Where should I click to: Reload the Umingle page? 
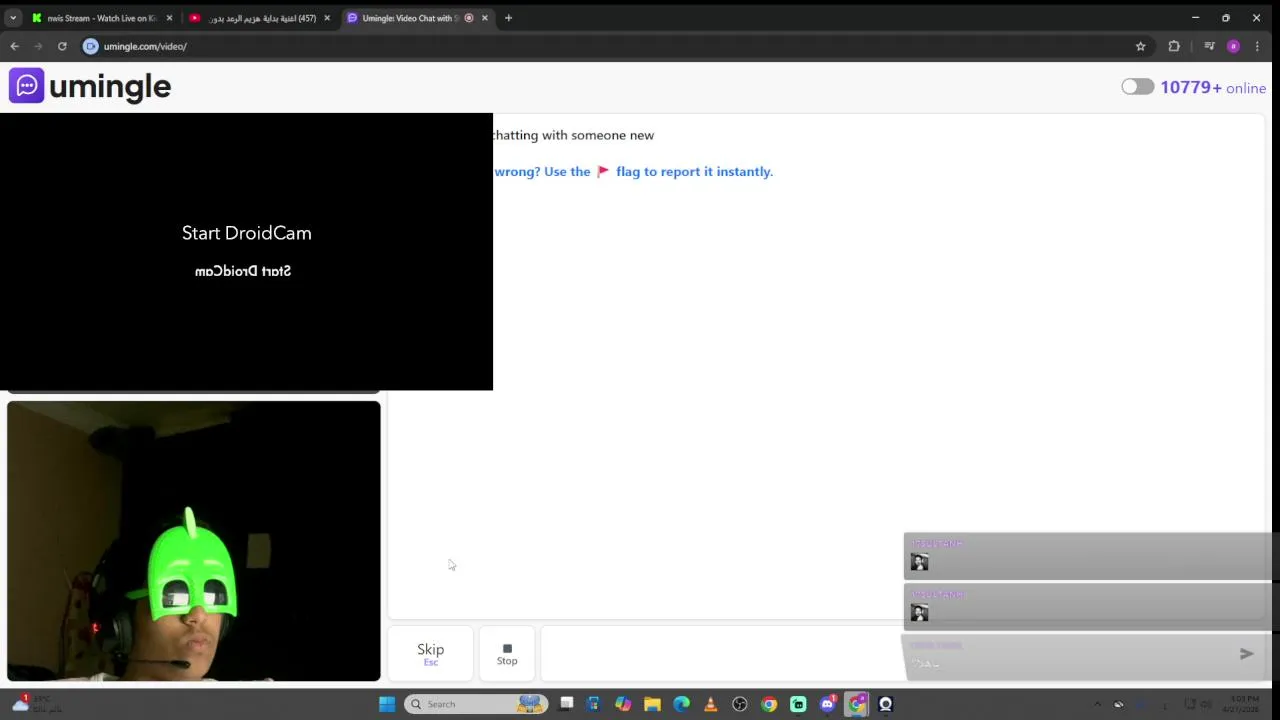(62, 46)
